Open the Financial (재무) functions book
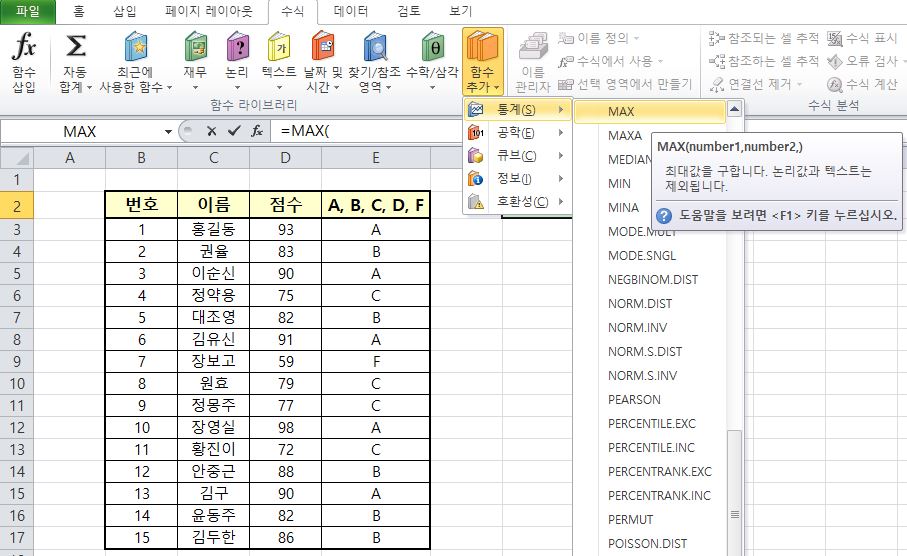Viewport: 907px width, 556px height. coord(196,61)
